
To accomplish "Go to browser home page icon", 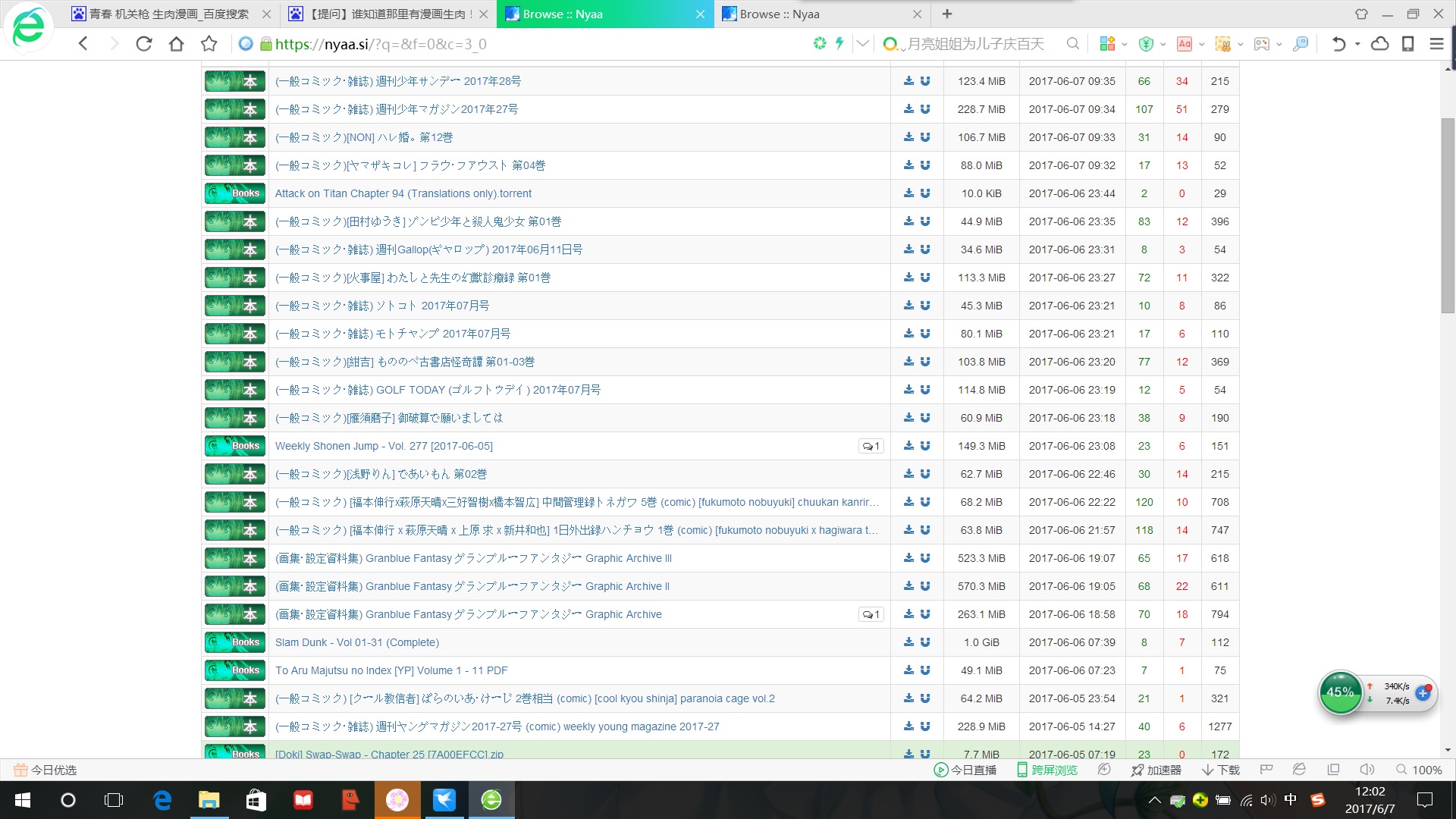I will tap(176, 44).
